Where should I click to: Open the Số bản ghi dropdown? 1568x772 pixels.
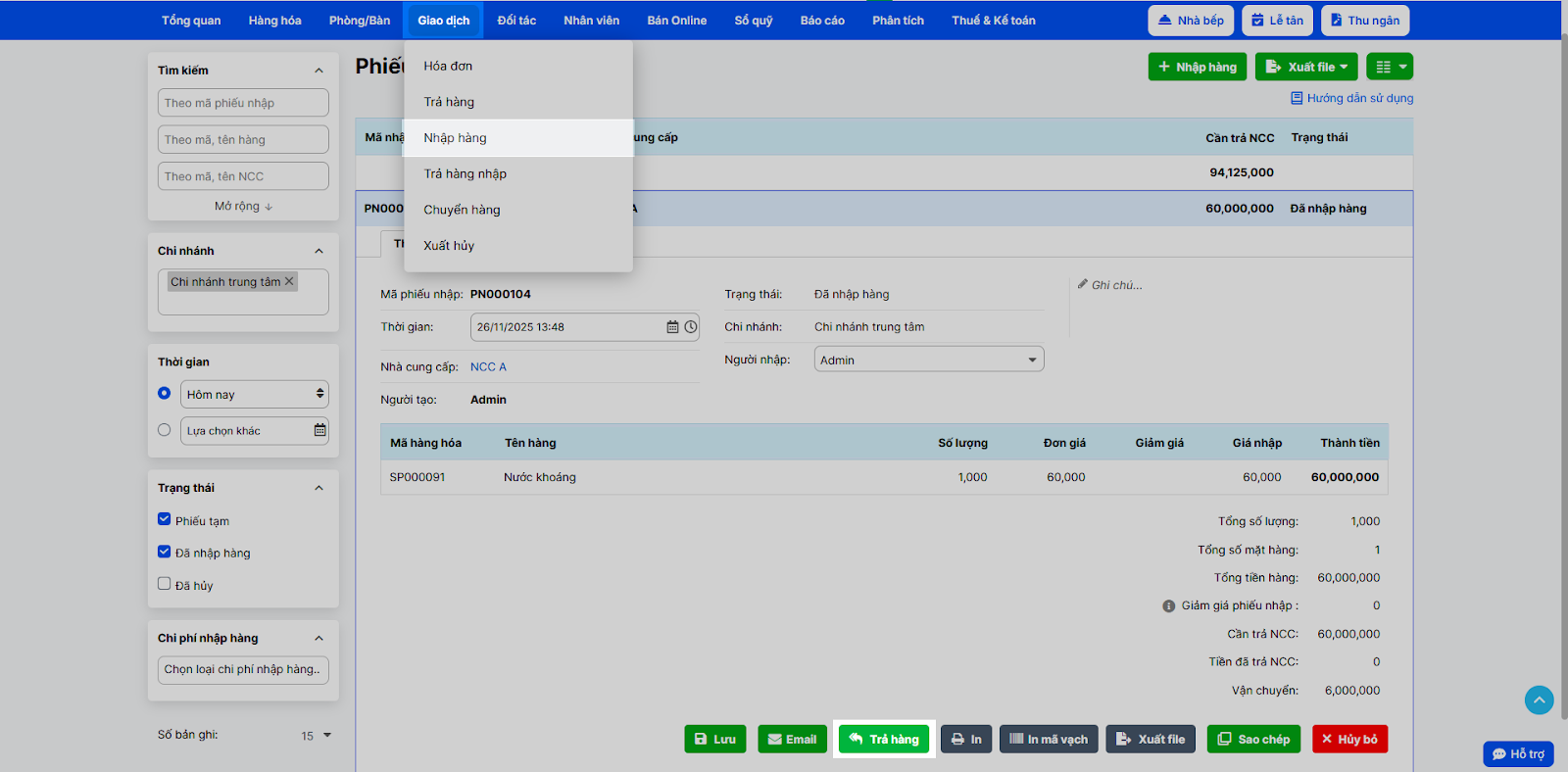point(317,735)
